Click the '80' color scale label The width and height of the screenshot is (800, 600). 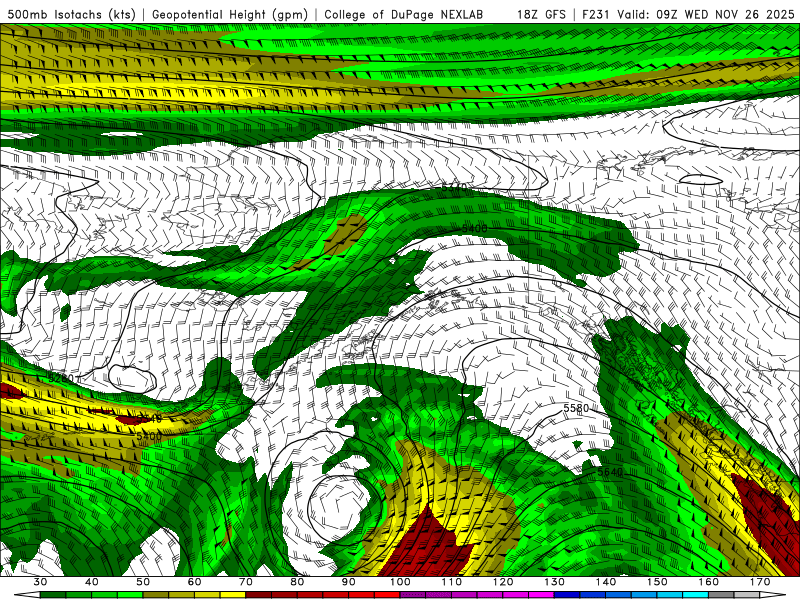(x=297, y=582)
